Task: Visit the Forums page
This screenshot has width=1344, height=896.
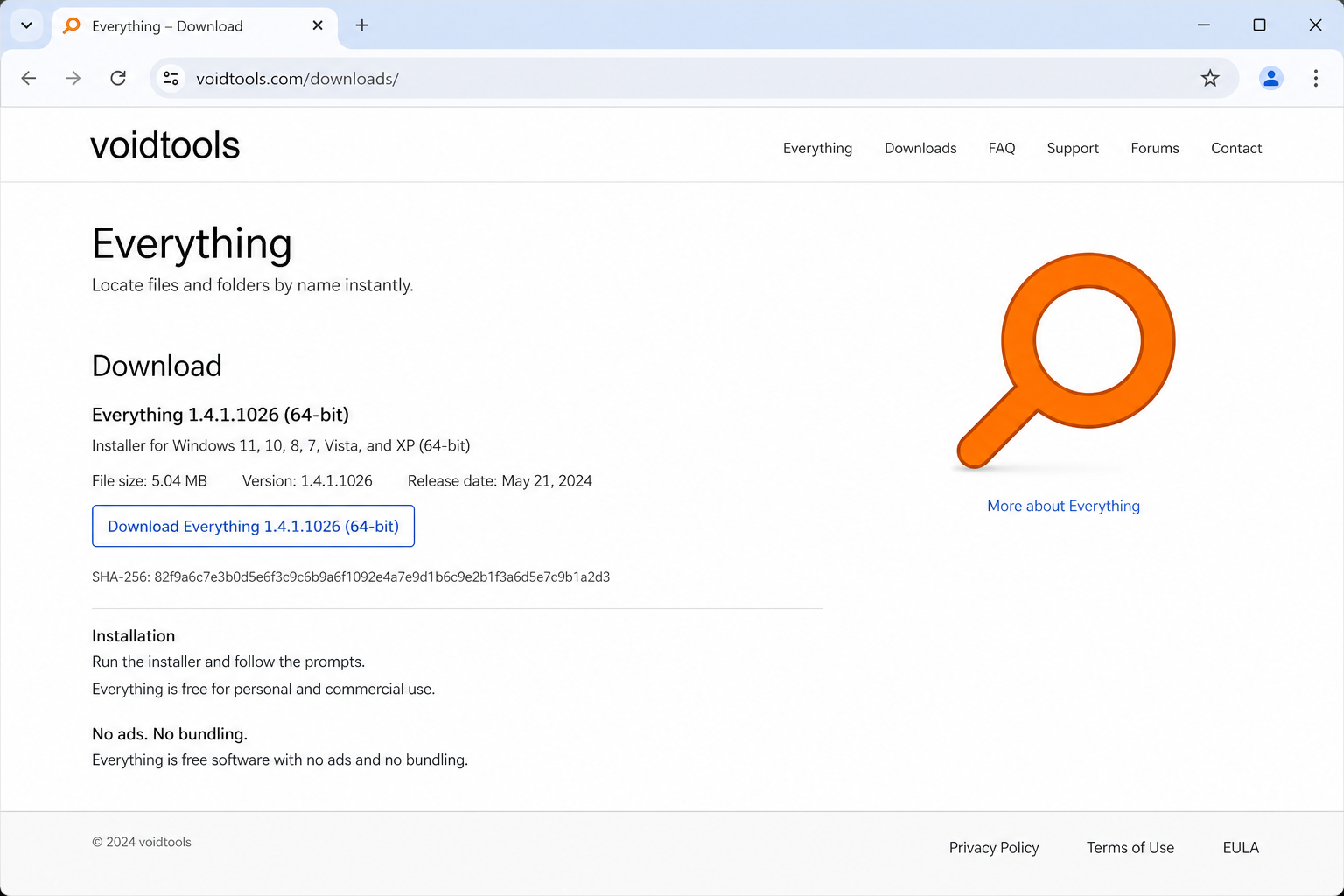Action: (x=1155, y=148)
